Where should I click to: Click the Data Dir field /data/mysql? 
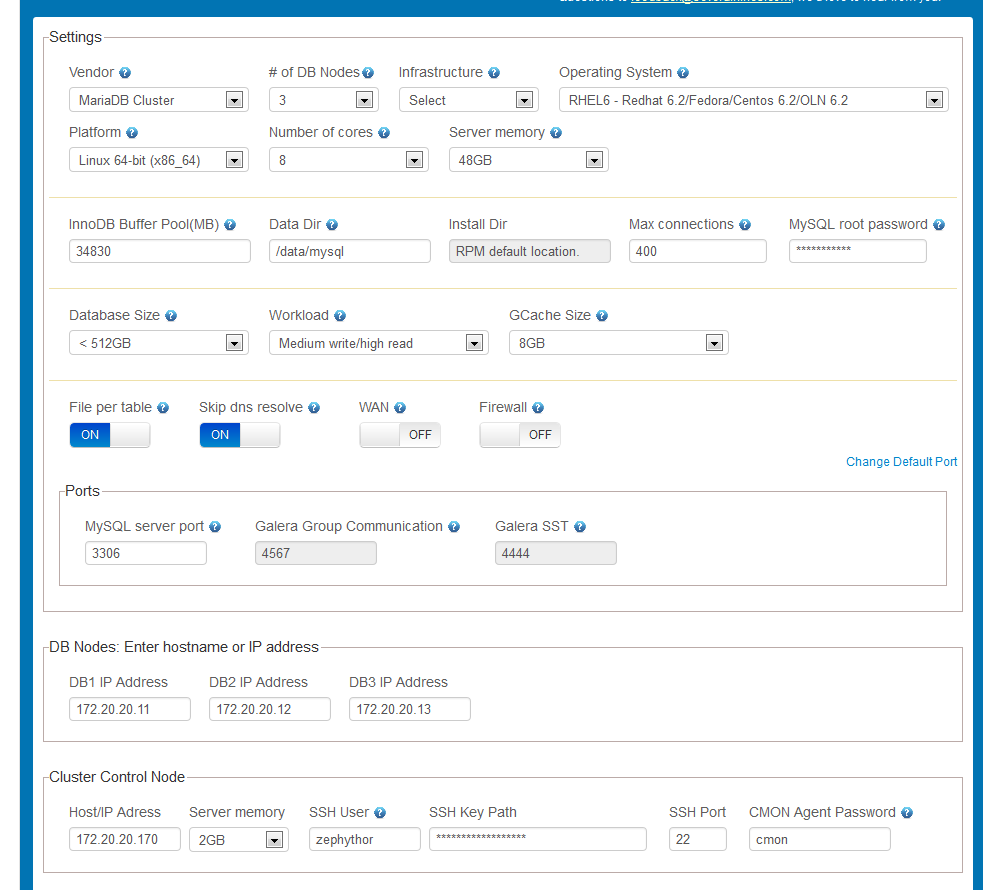pos(350,252)
